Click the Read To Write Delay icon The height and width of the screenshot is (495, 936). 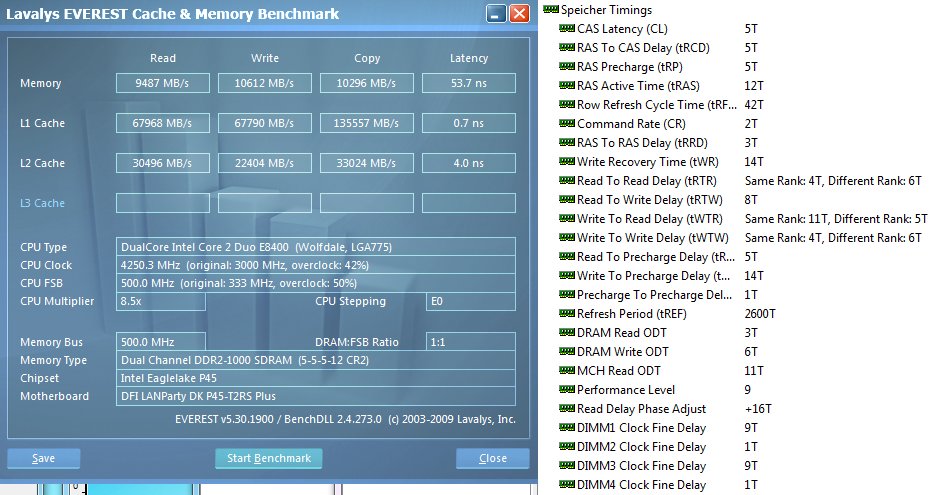click(x=566, y=199)
